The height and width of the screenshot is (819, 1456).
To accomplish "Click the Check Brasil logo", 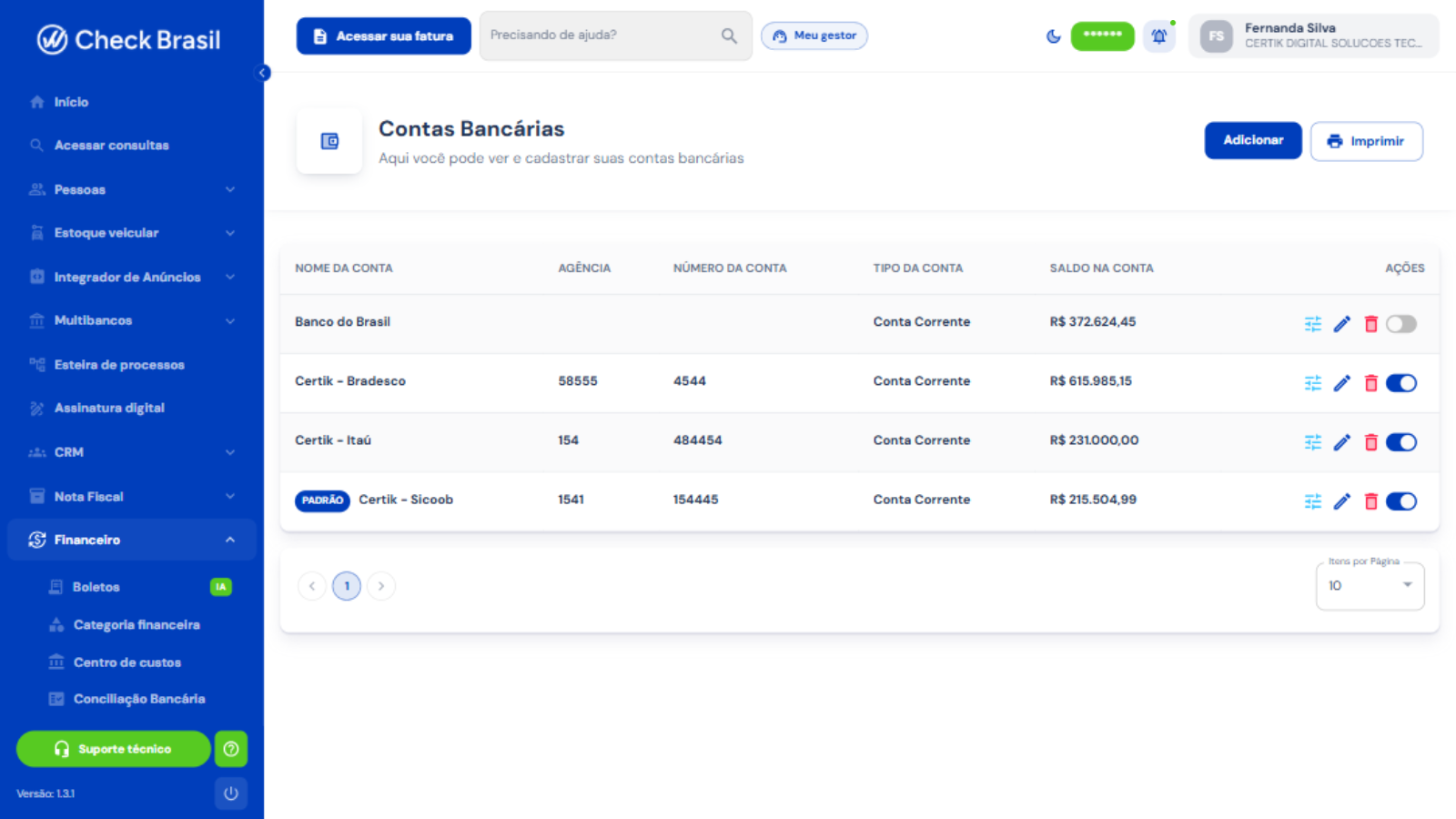I will (129, 40).
